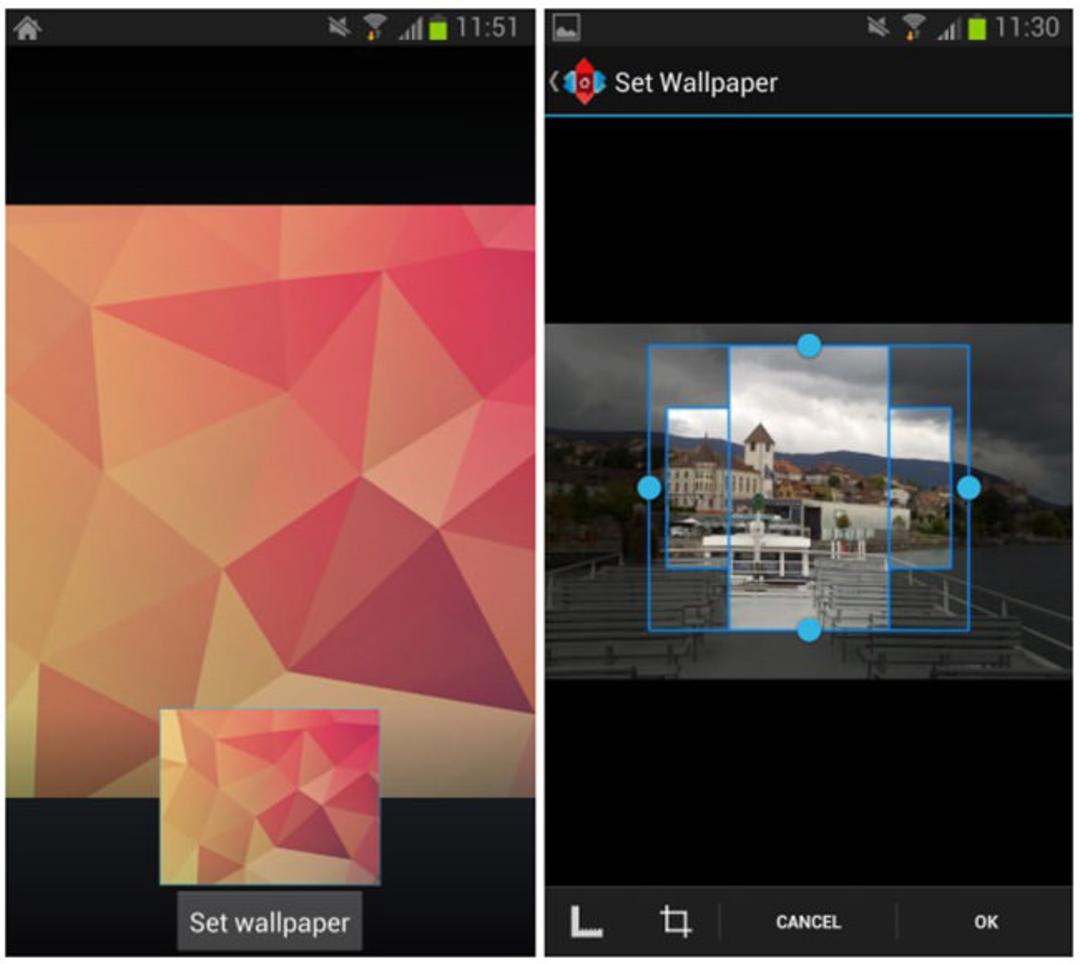The height and width of the screenshot is (964, 1080).
Task: Tap the right crop handle
Action: (968, 488)
